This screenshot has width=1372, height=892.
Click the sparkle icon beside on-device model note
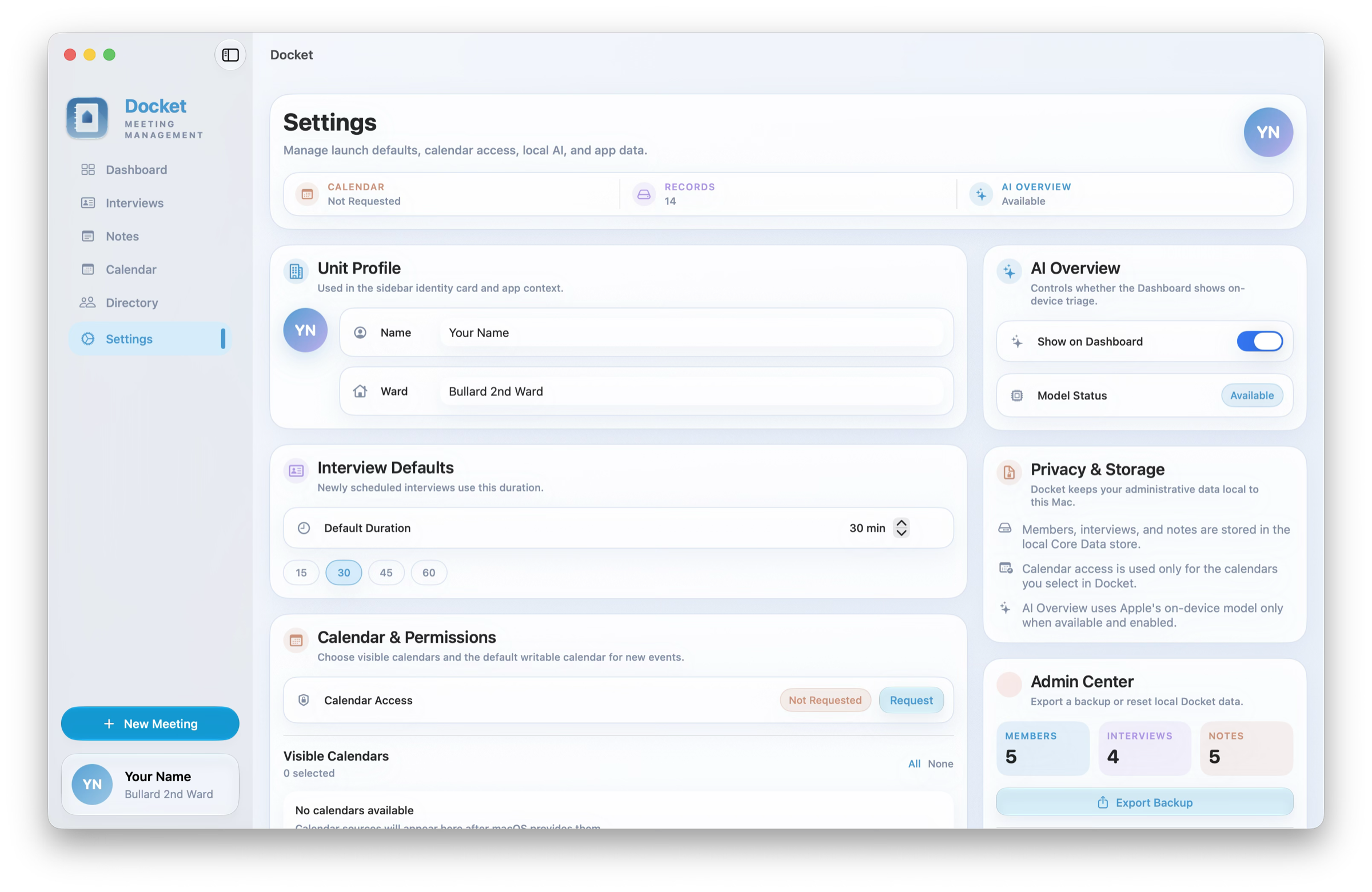pos(1006,608)
